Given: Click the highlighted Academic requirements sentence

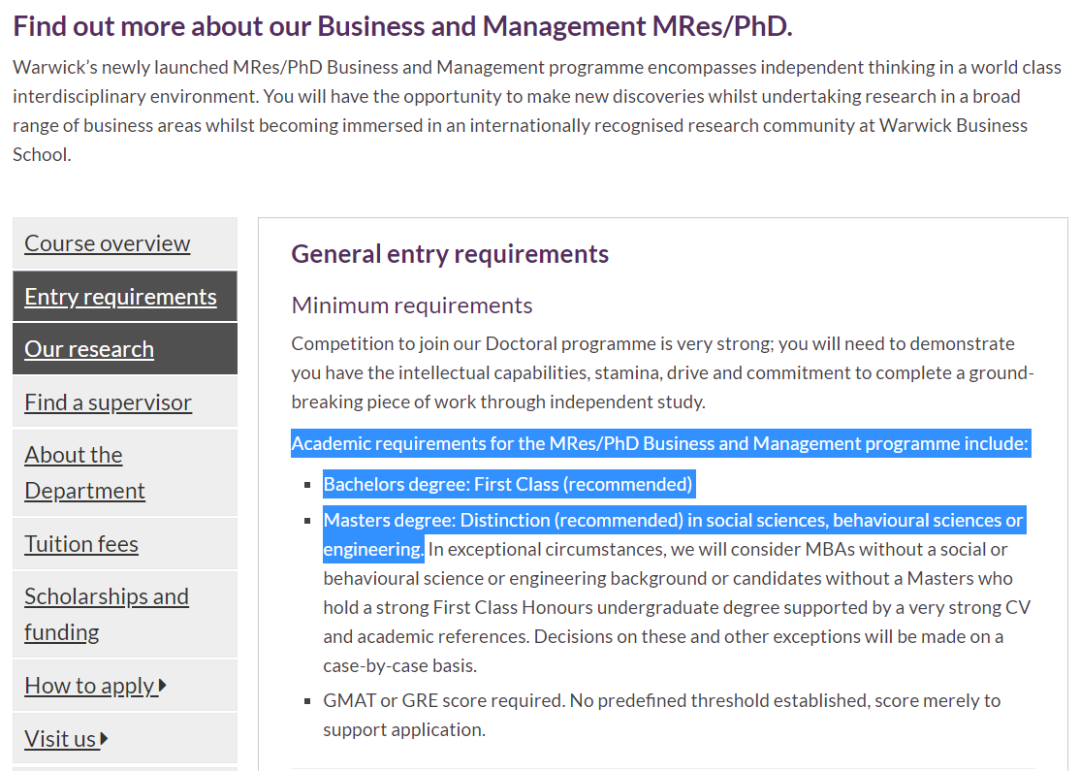Looking at the screenshot, I should 660,443.
